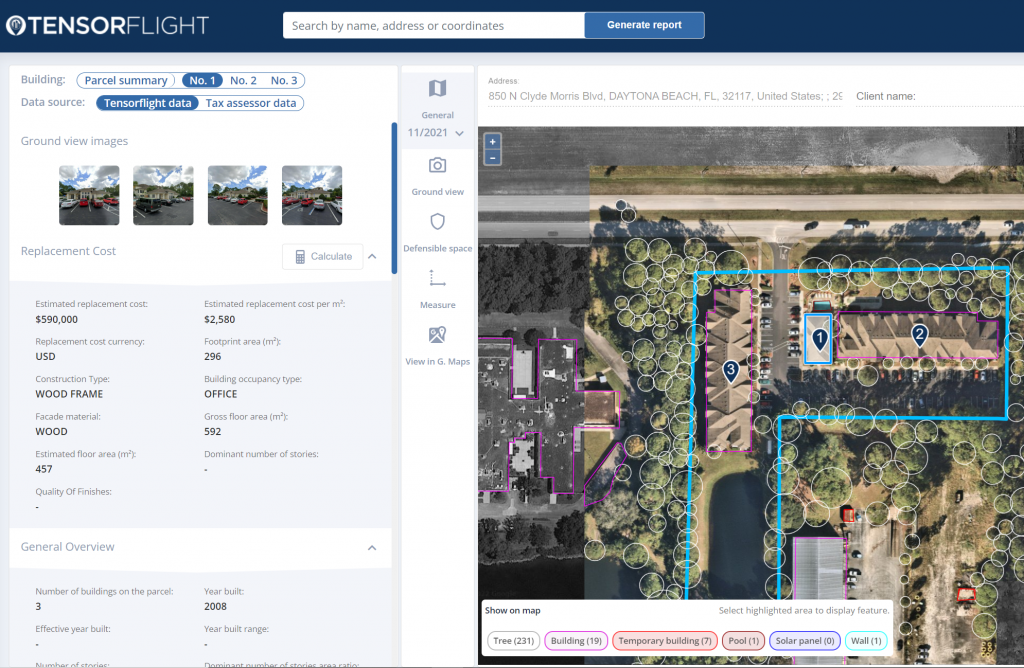Click the Generate report button
This screenshot has height=668, width=1024.
644,25
